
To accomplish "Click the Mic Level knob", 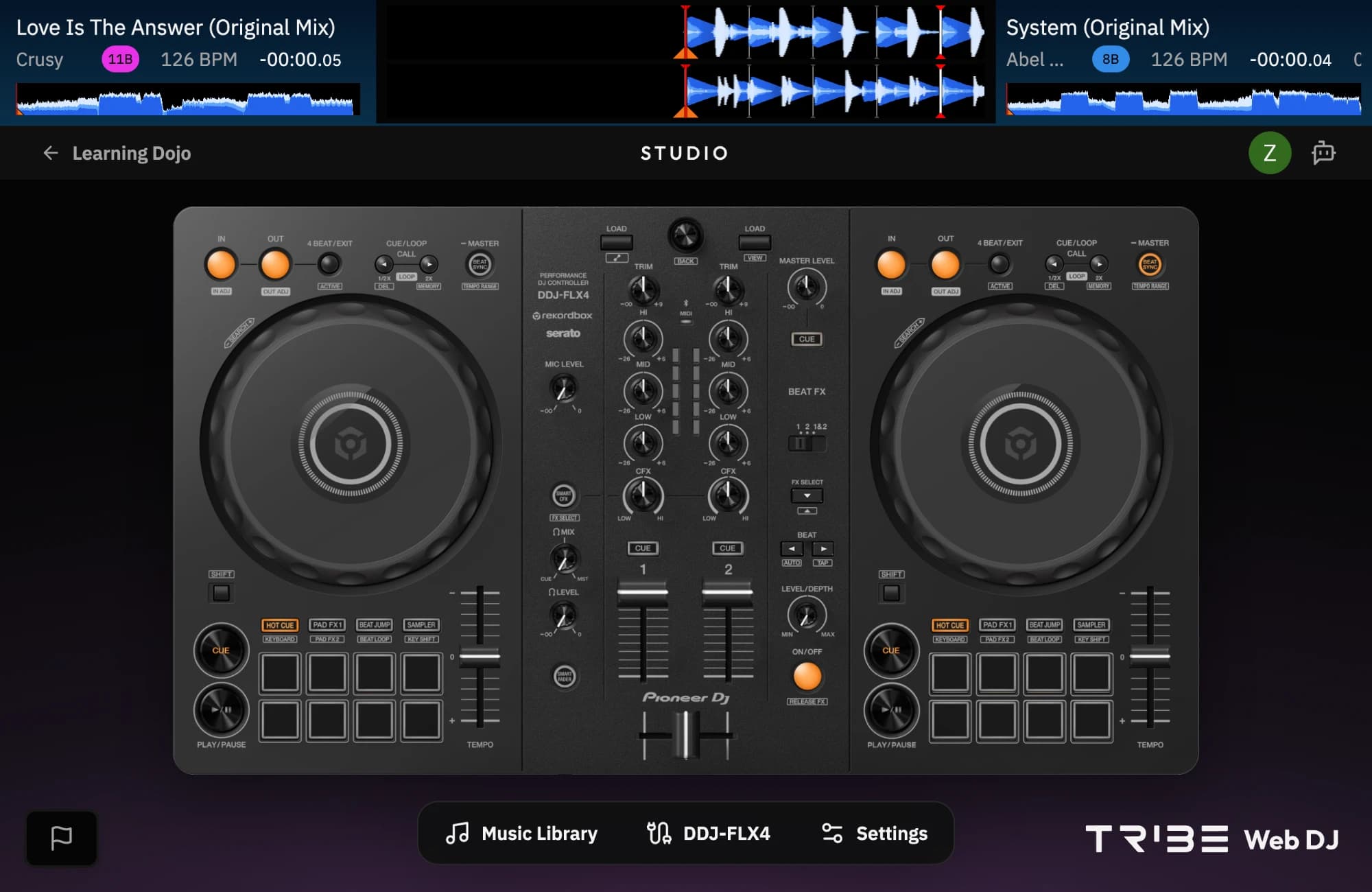I will (564, 390).
